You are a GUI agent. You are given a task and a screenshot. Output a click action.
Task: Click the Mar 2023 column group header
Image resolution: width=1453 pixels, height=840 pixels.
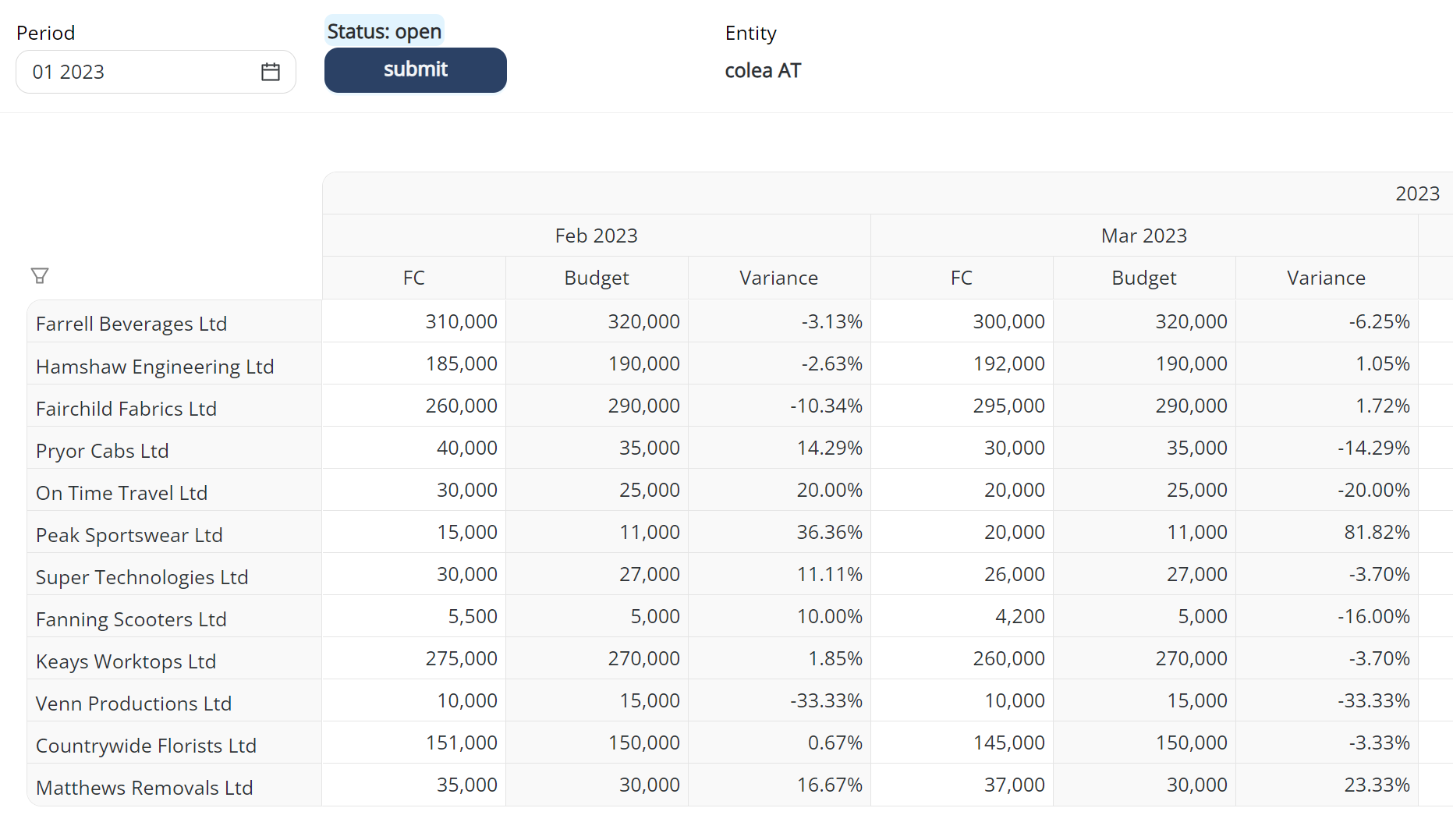[1144, 236]
